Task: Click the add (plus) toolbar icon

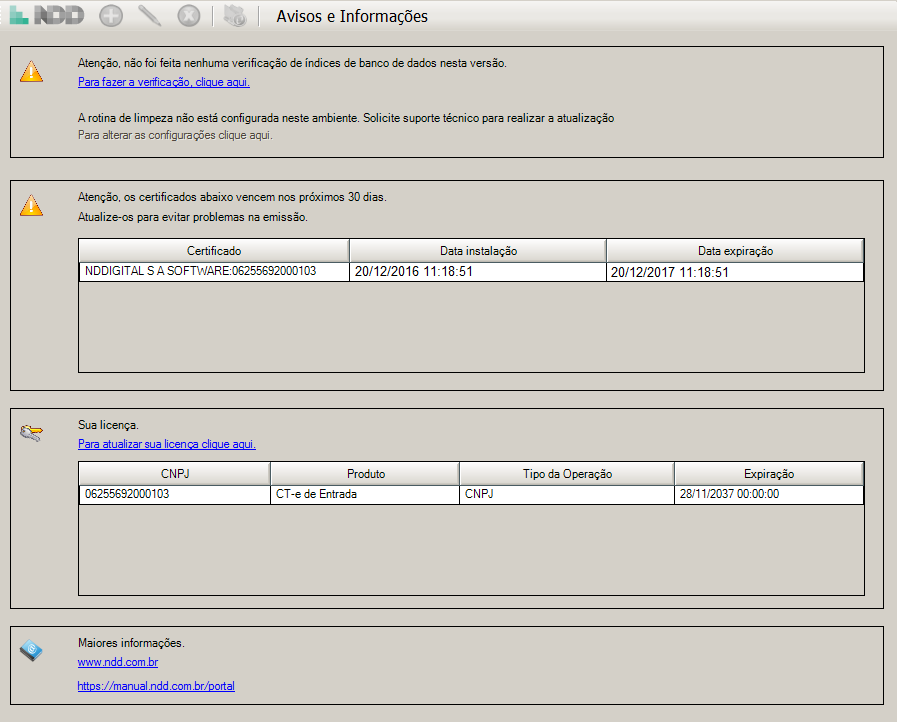Action: (112, 16)
